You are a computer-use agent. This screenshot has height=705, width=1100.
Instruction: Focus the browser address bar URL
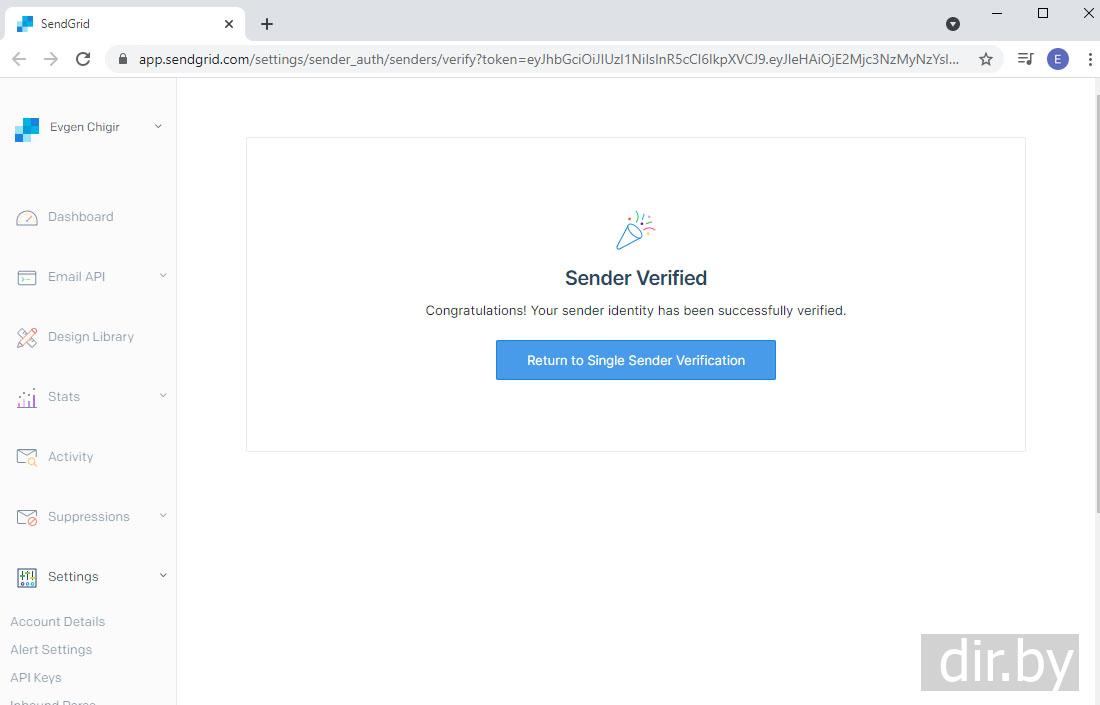point(548,59)
